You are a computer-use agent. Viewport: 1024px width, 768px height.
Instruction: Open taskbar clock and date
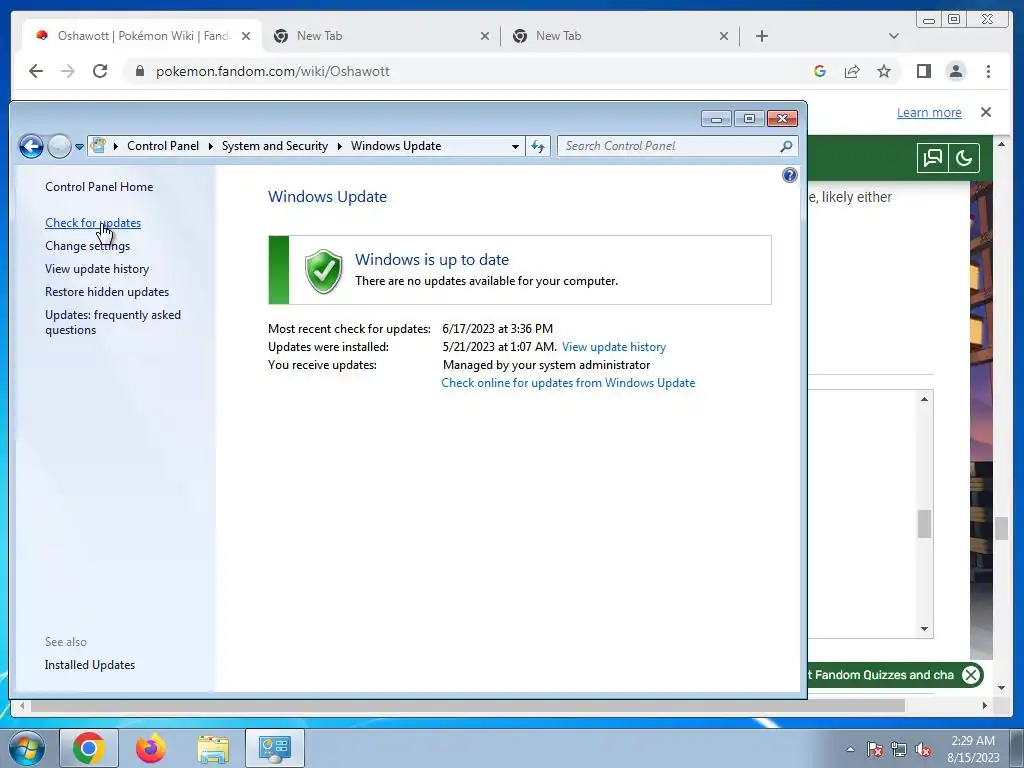point(973,749)
